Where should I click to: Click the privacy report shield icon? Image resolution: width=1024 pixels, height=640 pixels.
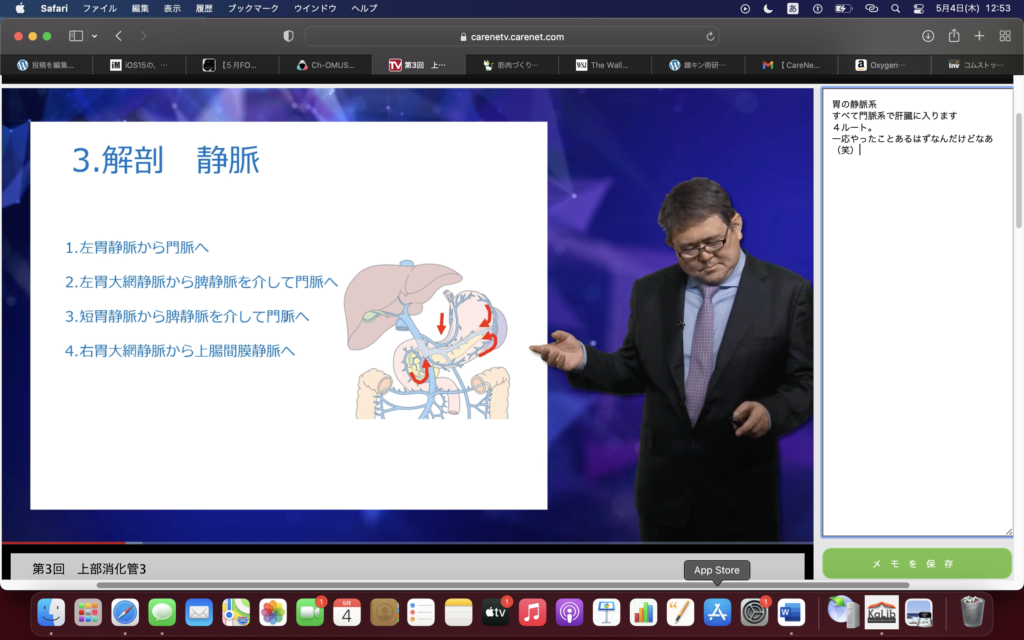click(x=289, y=36)
